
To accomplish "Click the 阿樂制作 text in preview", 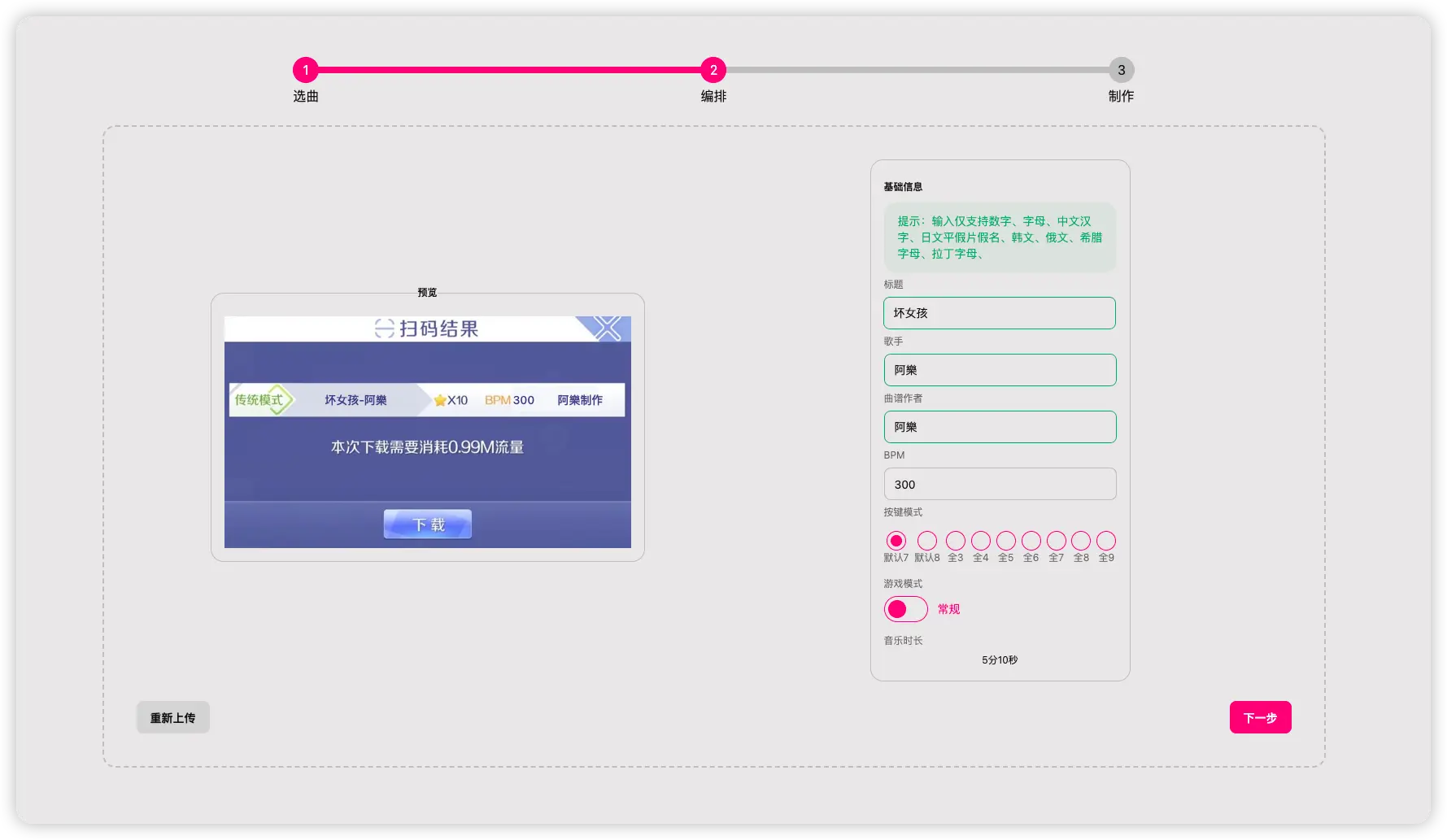I will tap(580, 400).
